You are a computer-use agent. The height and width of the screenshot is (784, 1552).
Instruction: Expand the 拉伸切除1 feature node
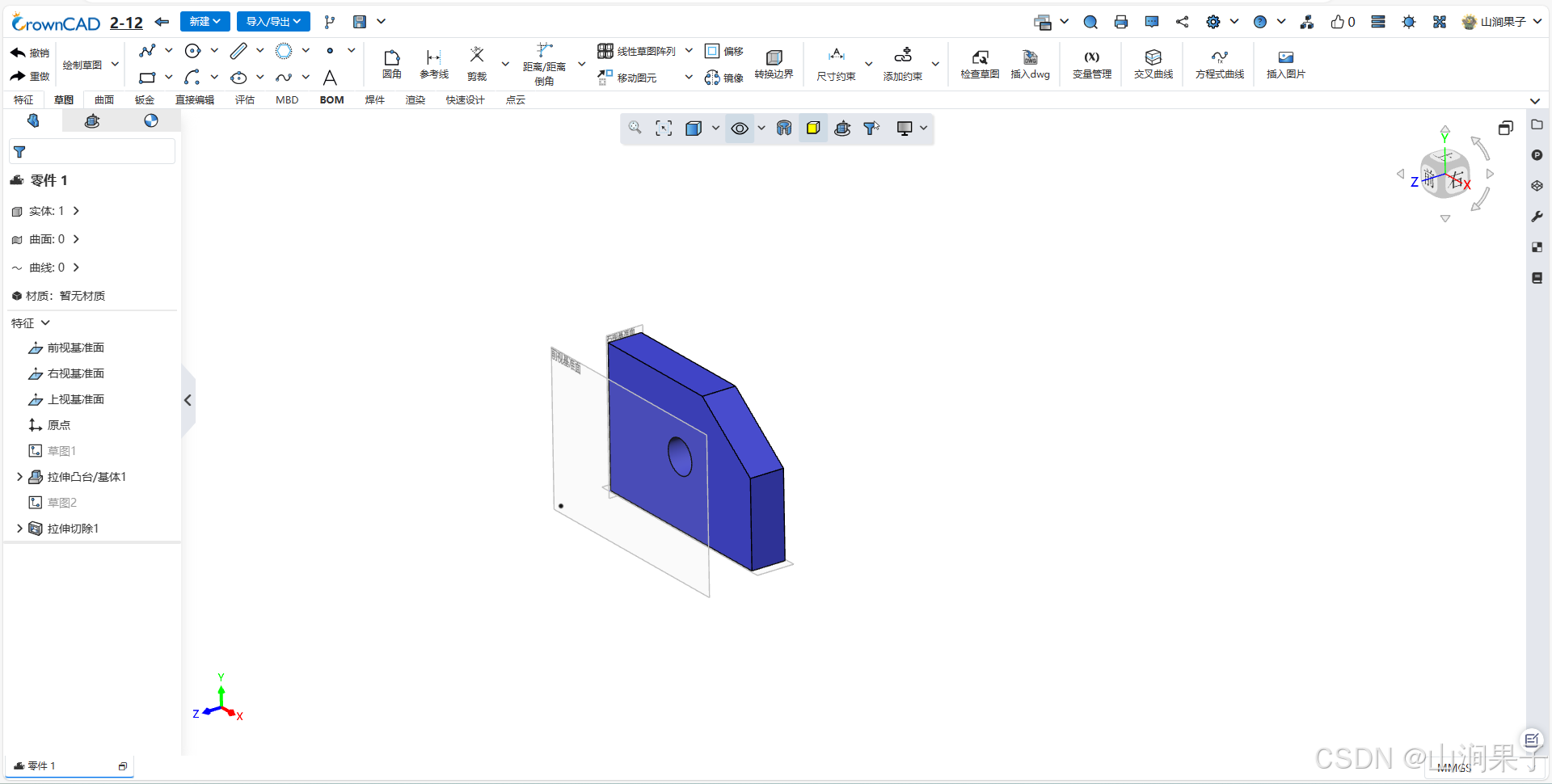point(19,529)
